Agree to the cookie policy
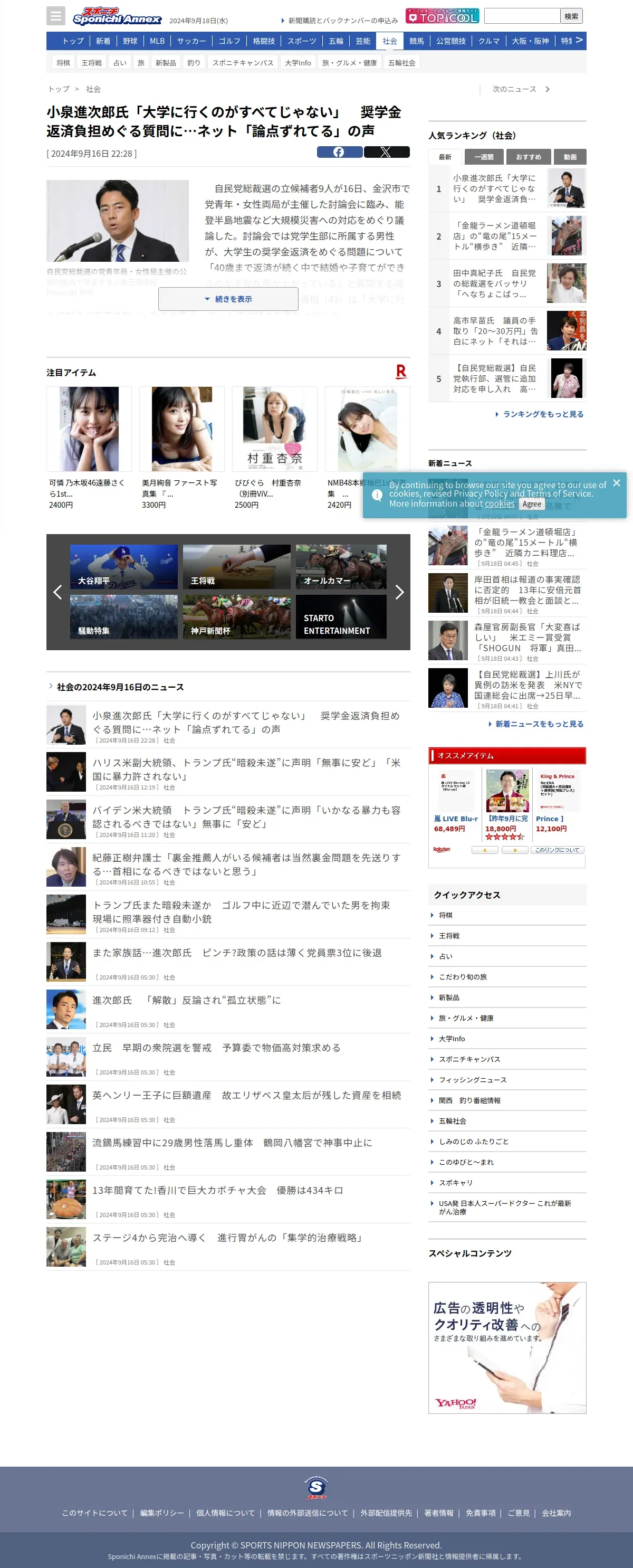Image resolution: width=633 pixels, height=1568 pixels. [531, 504]
